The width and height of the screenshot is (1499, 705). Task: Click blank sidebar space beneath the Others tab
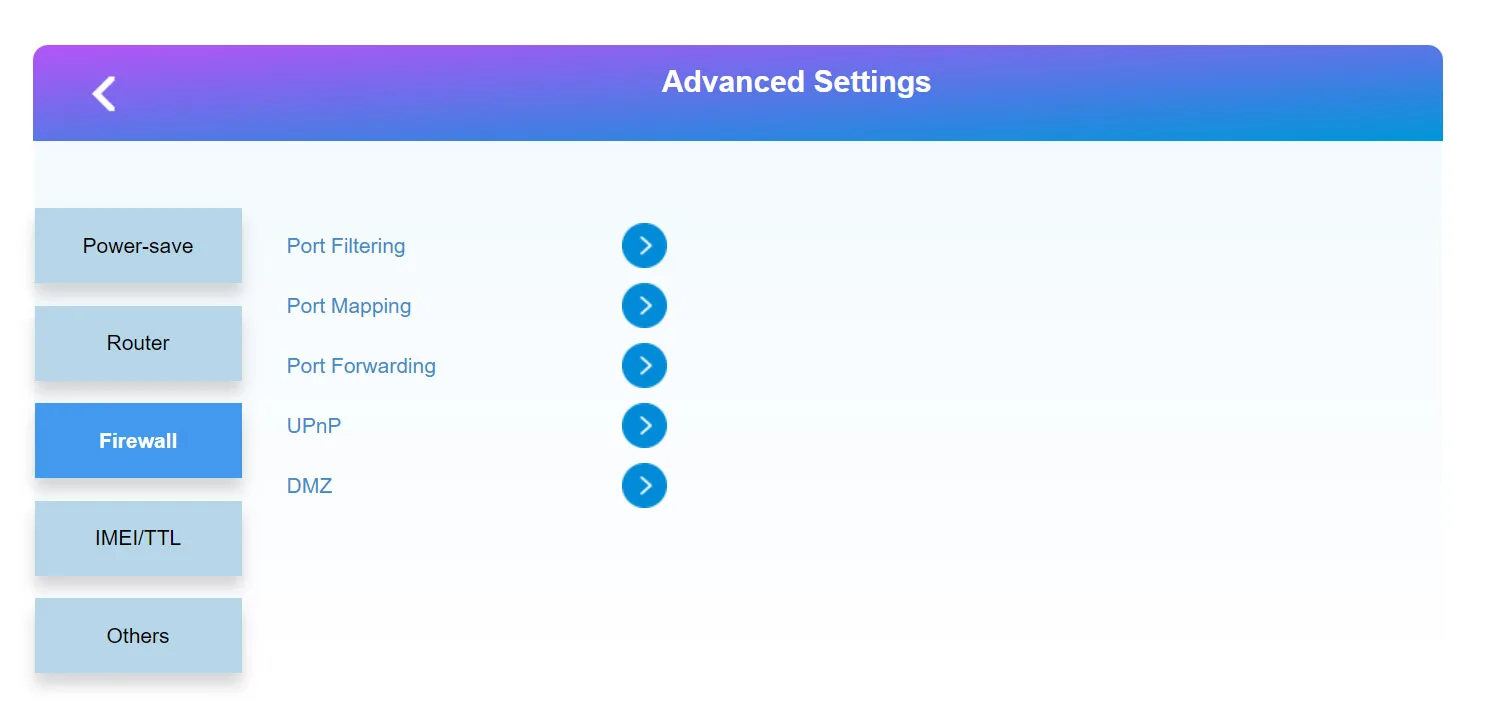click(x=138, y=690)
